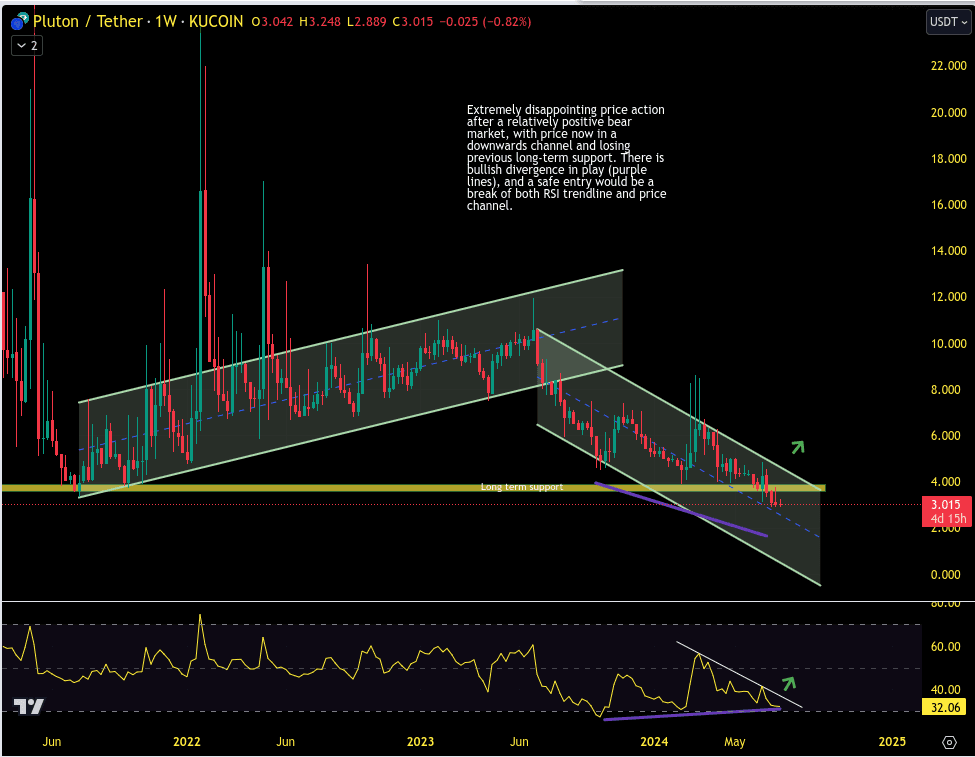Click the 10.000 price axis label
Screen dimensions: 975x757
(948, 343)
